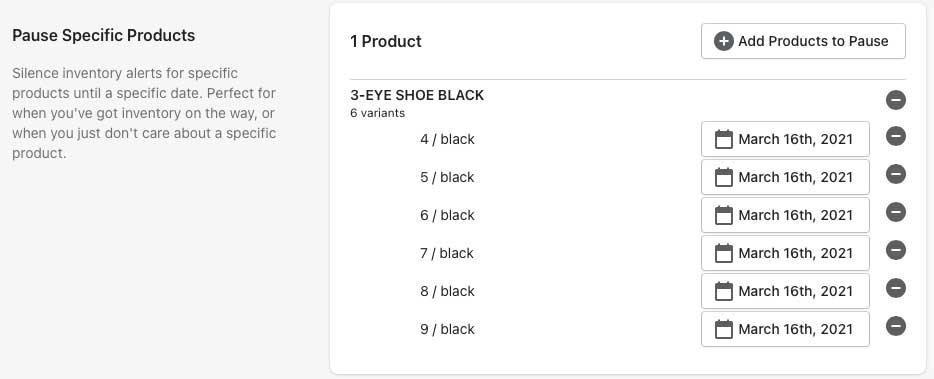Remove the 8 / black variant
Screen dimensions: 934x379
click(x=896, y=288)
